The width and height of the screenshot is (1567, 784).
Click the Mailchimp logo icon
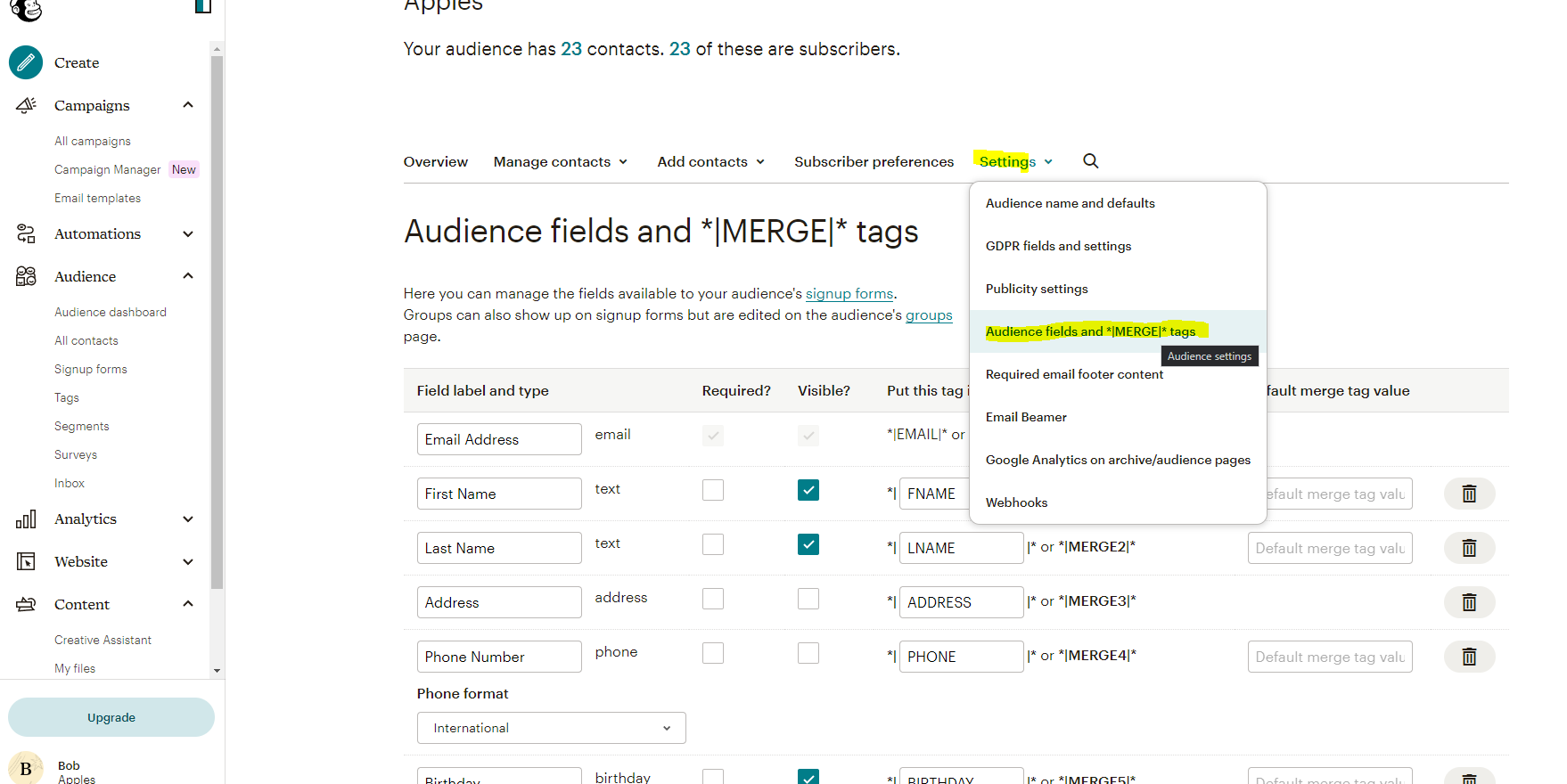pos(26,9)
